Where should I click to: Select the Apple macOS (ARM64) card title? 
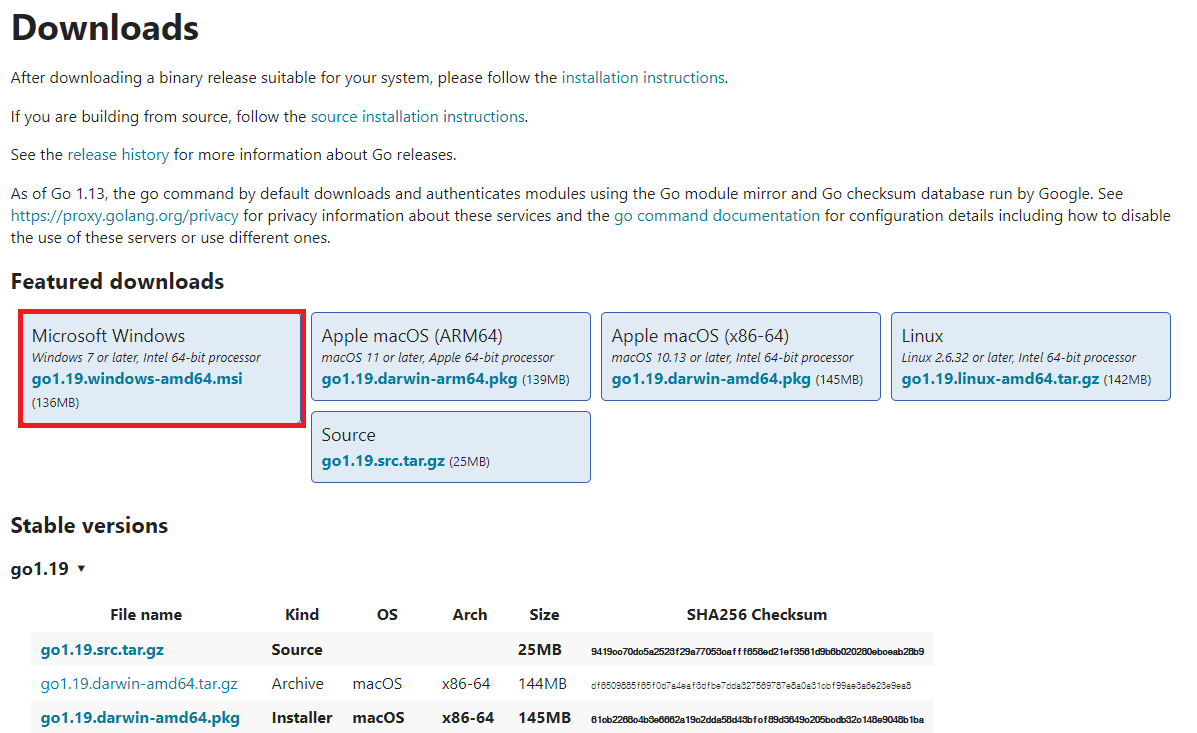(x=412, y=336)
